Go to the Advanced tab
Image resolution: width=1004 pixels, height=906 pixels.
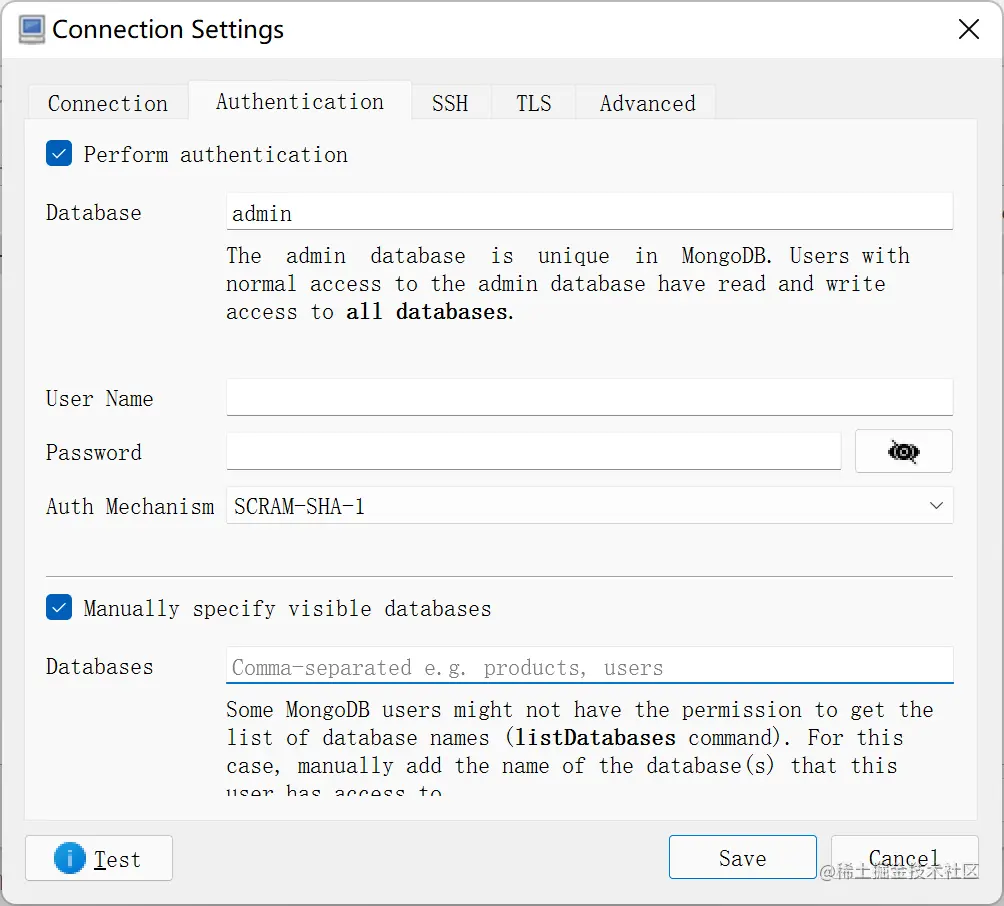[x=647, y=103]
